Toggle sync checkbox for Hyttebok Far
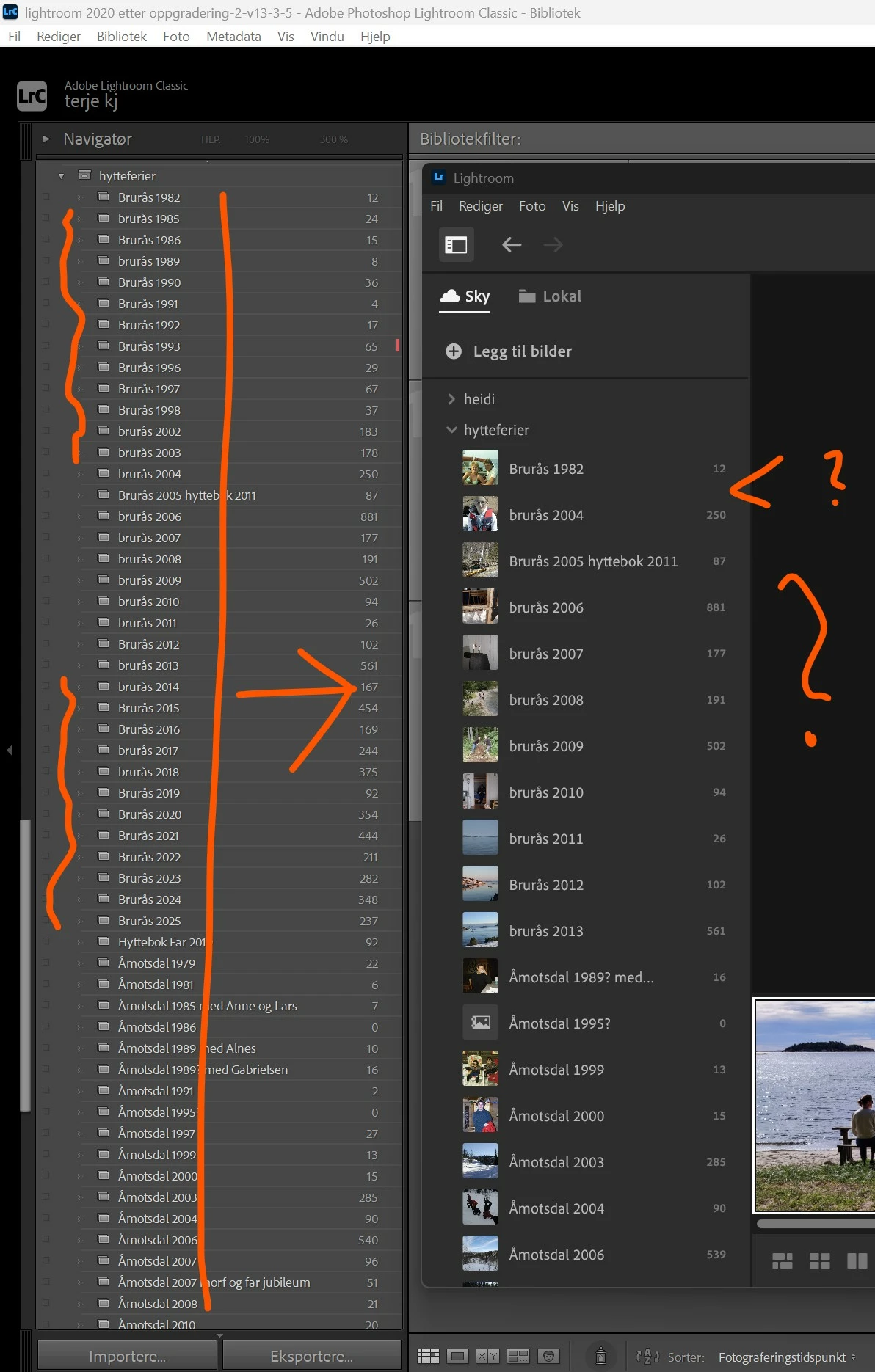Viewport: 875px width, 1372px height. coord(46,941)
